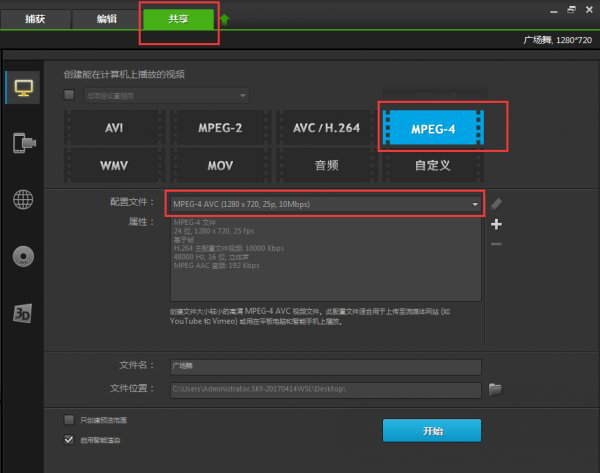This screenshot has width=600, height=473.
Task: Click the pencil icon to edit profile
Action: tap(497, 204)
